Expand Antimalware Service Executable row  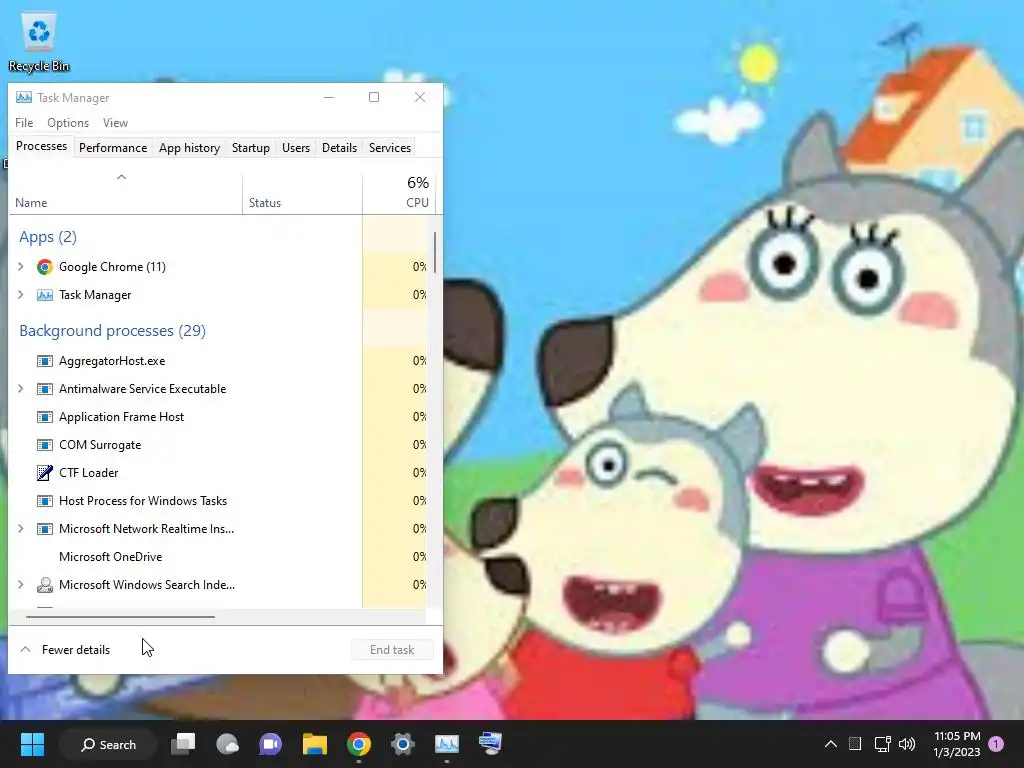click(21, 389)
